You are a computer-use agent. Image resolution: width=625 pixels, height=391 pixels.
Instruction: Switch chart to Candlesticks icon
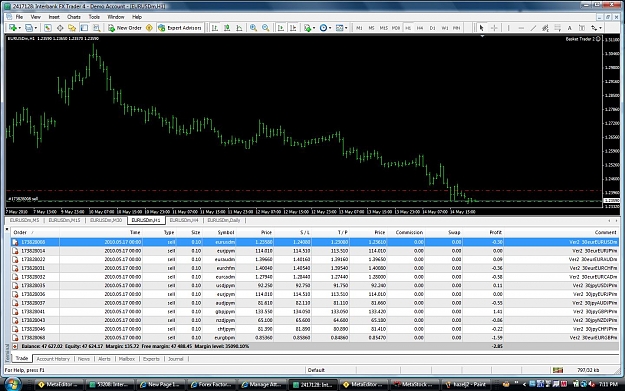tap(227, 28)
